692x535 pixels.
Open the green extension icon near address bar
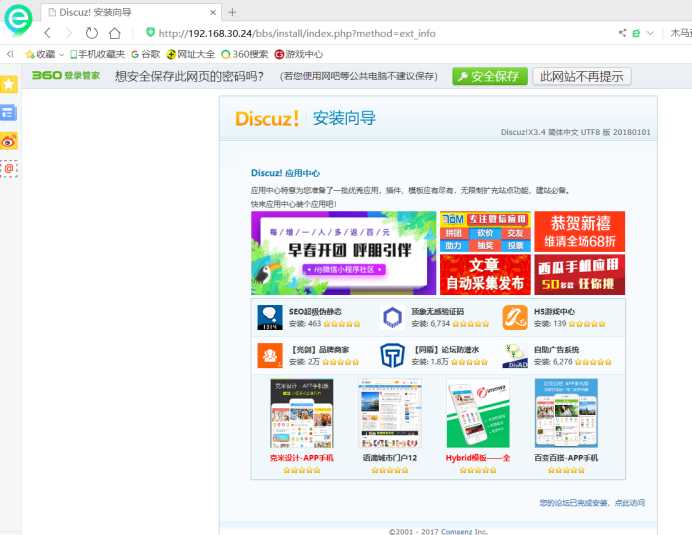pyautogui.click(x=636, y=33)
